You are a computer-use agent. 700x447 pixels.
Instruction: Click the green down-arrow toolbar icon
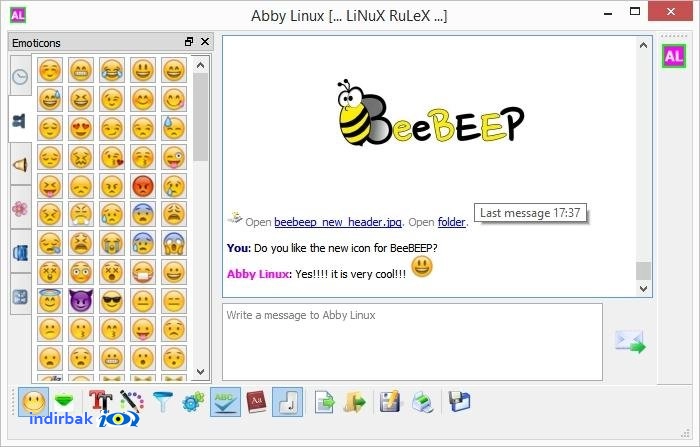[64, 401]
